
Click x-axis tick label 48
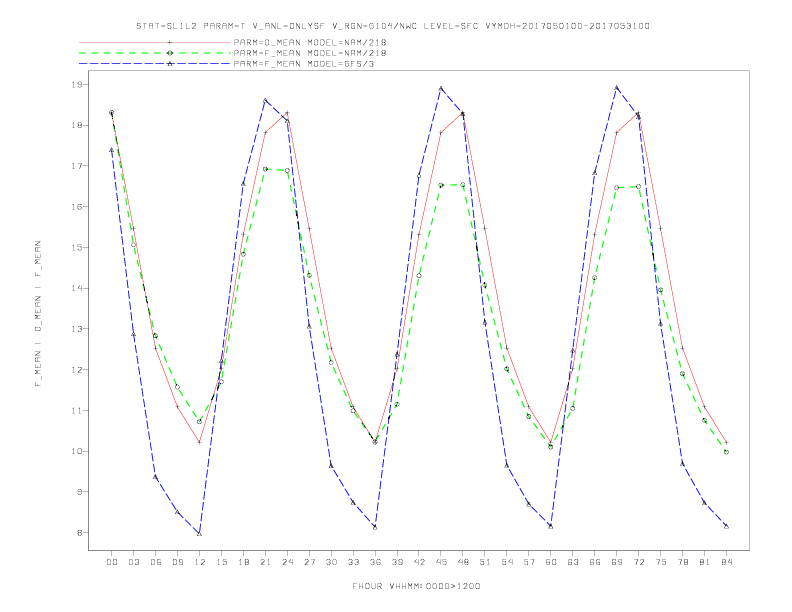463,562
